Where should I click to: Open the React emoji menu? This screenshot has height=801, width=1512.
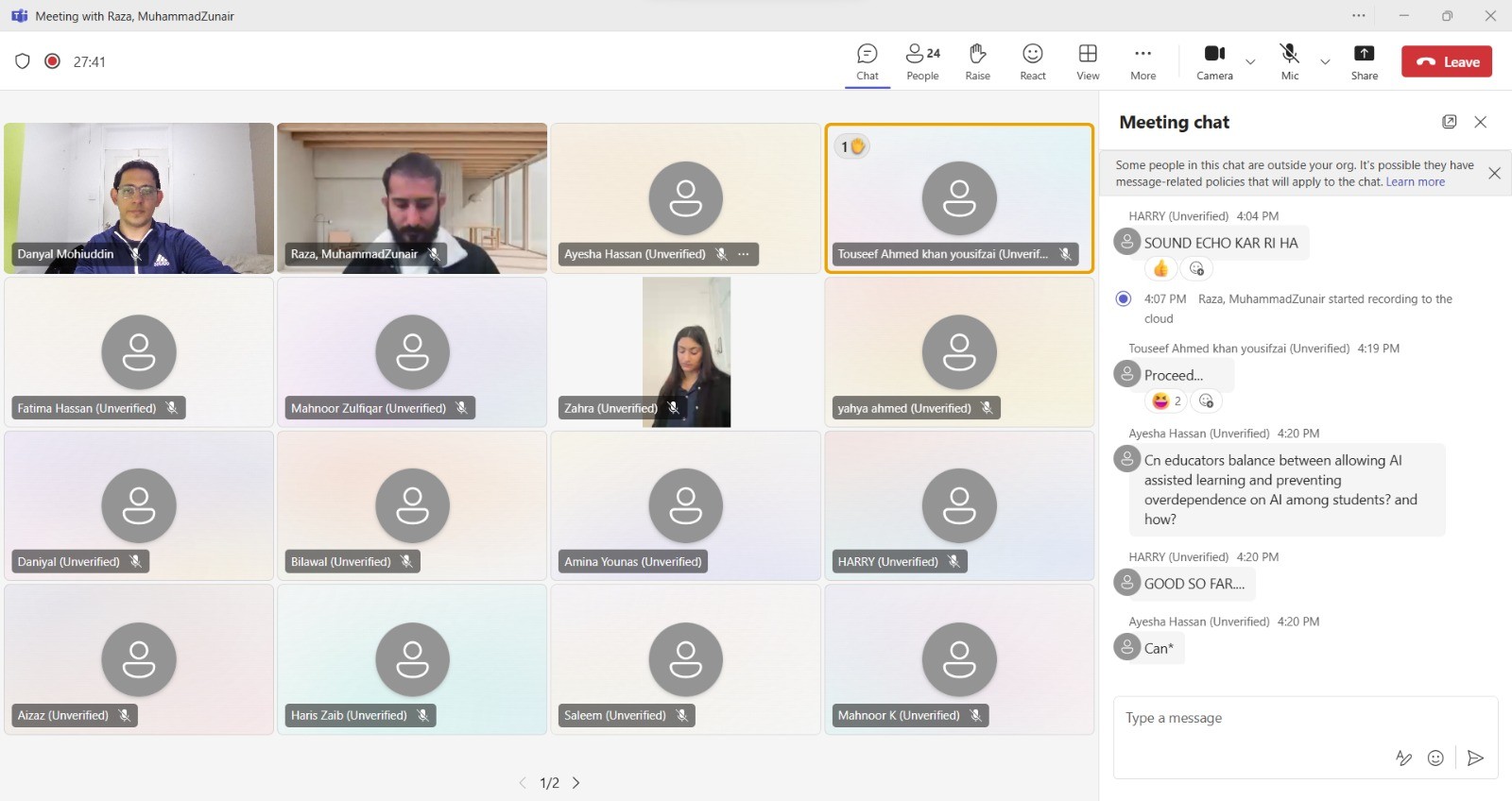1033,62
